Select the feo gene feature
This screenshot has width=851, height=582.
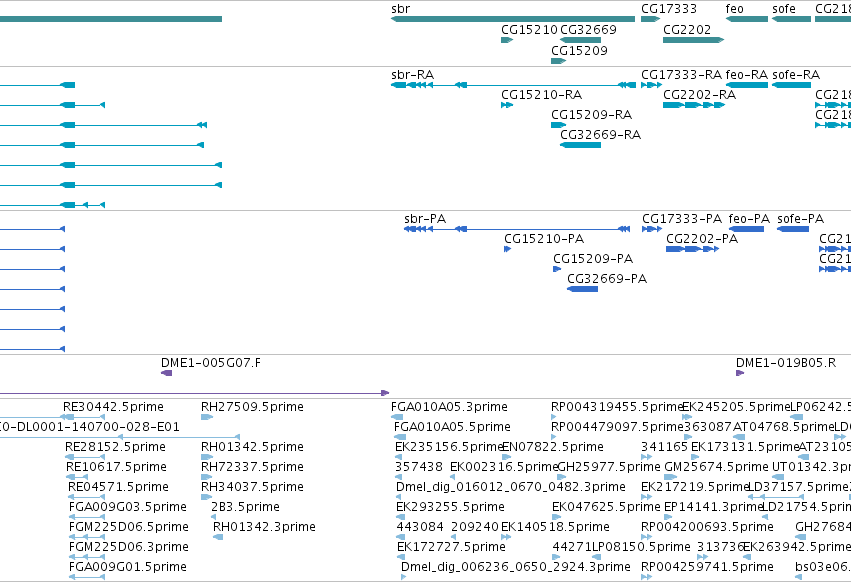[x=747, y=19]
